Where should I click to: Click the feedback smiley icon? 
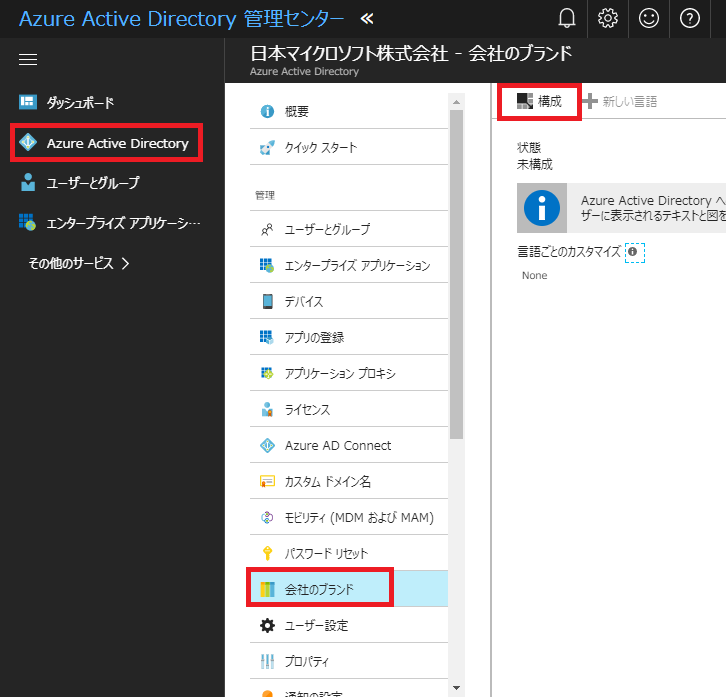coord(649,19)
